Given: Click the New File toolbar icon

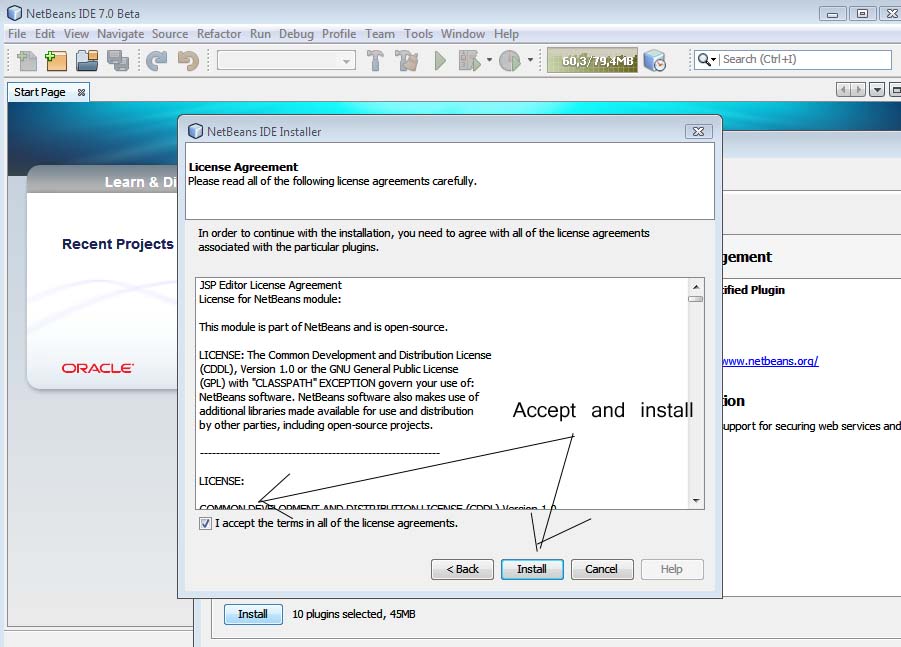Looking at the screenshot, I should (26, 60).
